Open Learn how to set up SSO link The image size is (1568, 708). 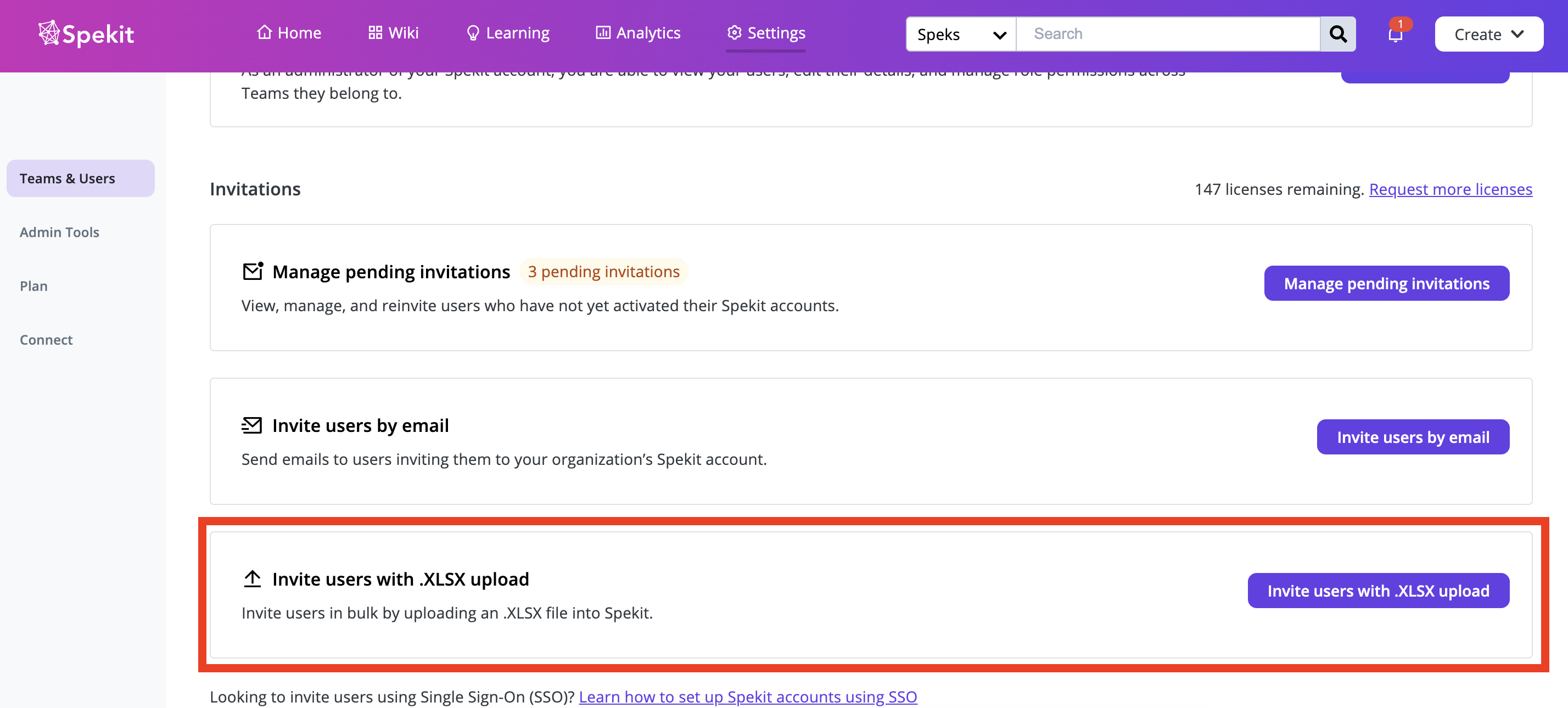(x=747, y=697)
